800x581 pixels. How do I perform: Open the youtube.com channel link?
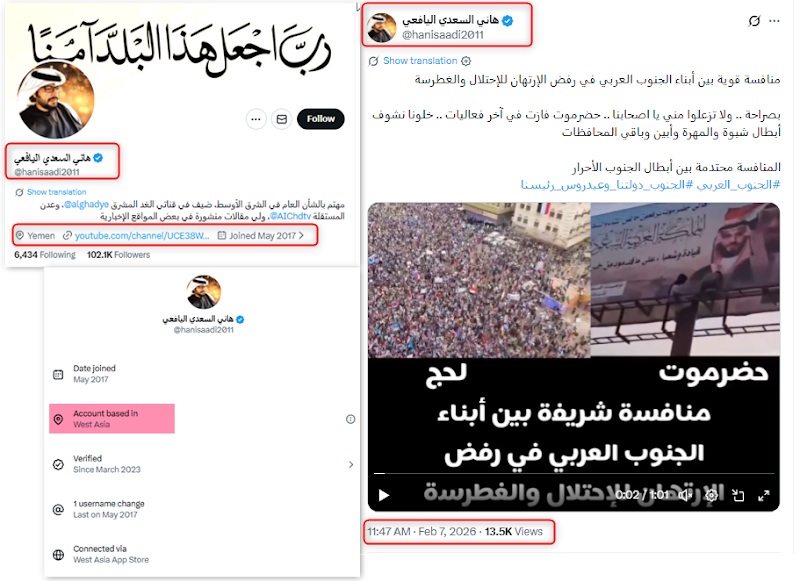pyautogui.click(x=141, y=236)
